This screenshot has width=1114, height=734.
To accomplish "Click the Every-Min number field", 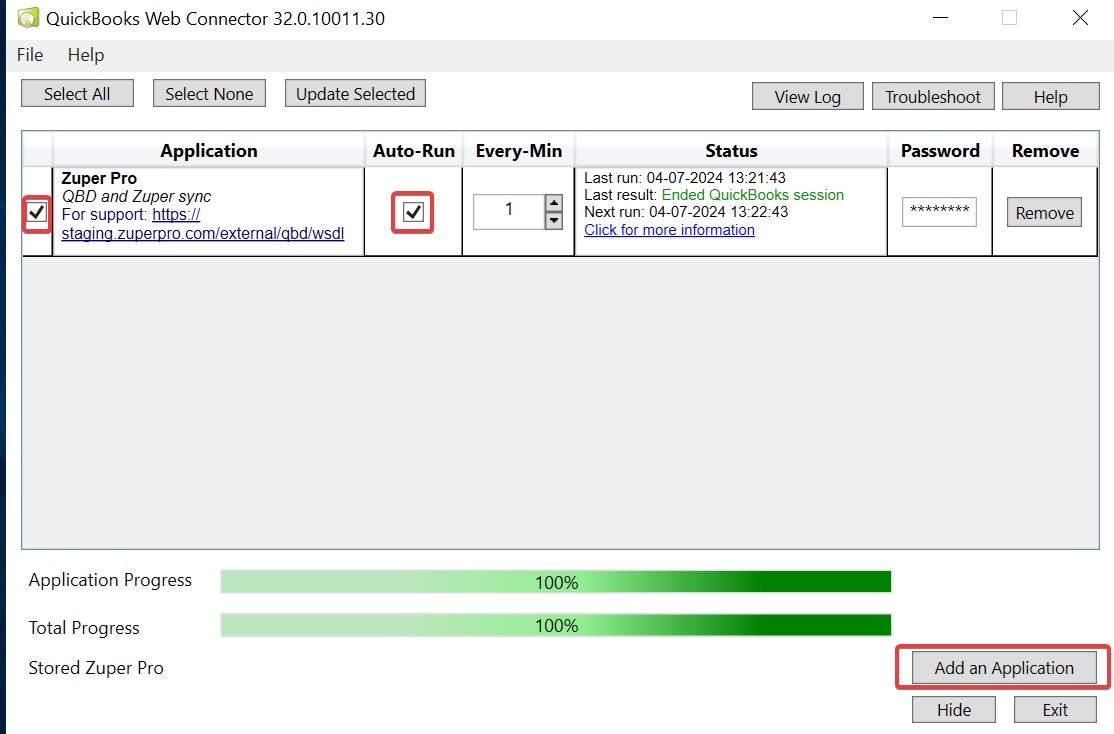I will pos(509,212).
